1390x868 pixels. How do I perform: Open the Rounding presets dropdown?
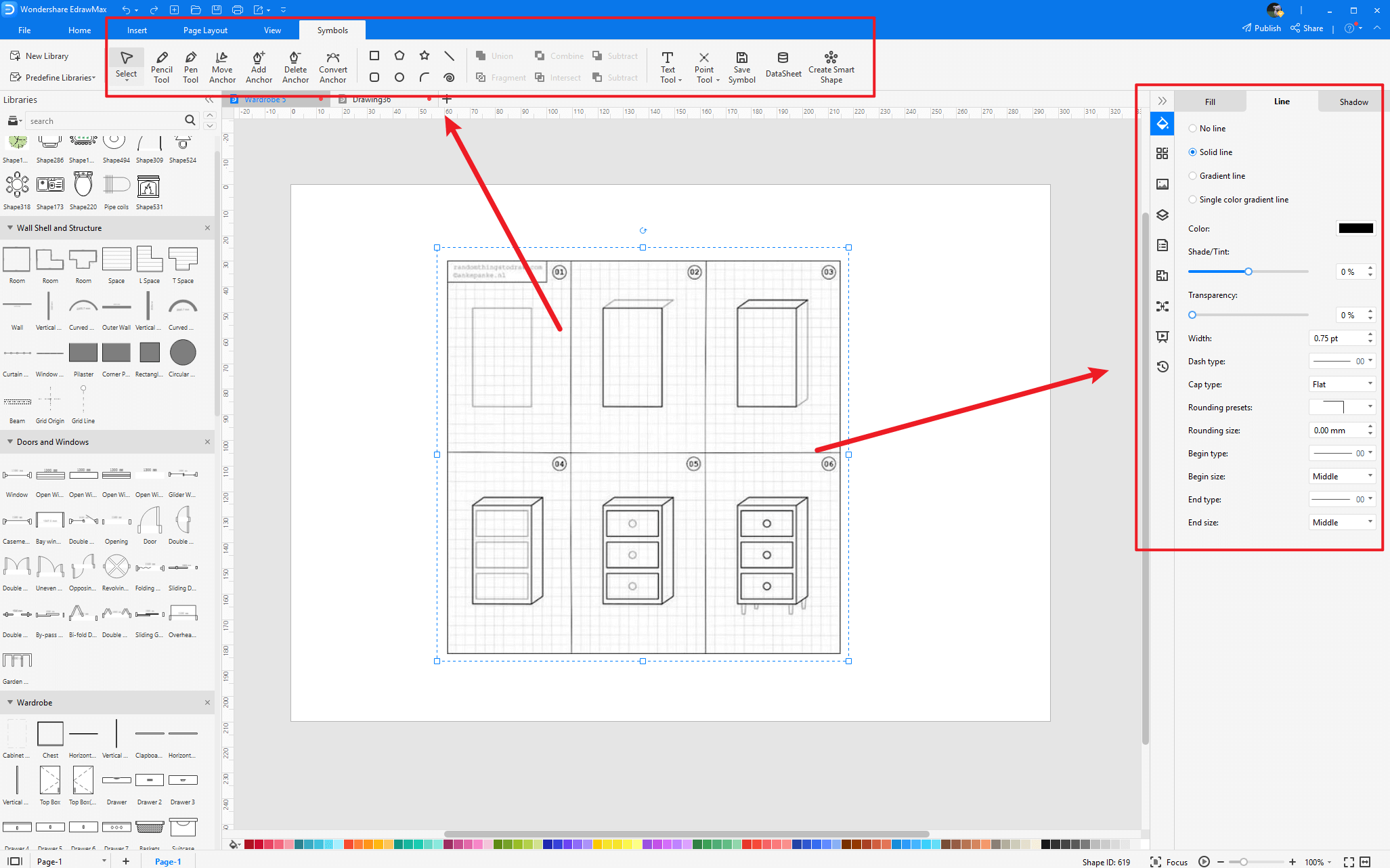[1342, 408]
